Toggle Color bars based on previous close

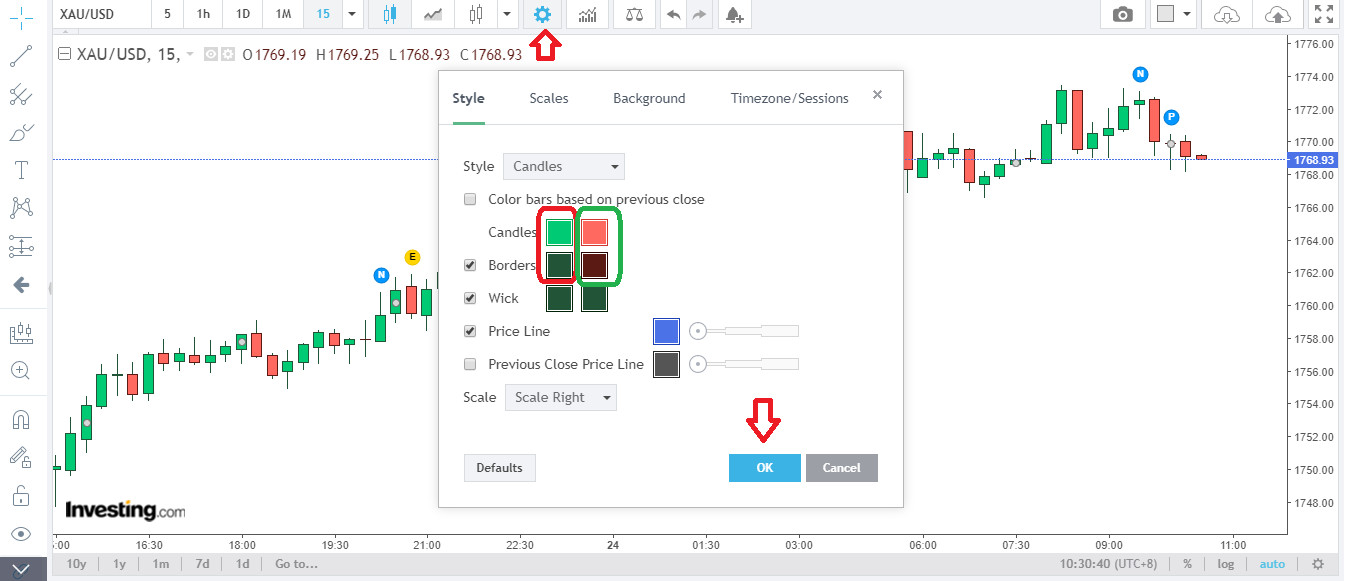tap(470, 199)
